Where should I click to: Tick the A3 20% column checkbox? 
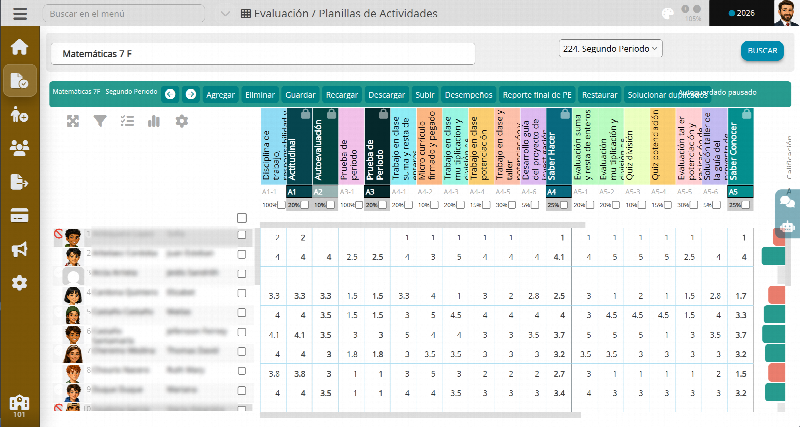[x=383, y=205]
